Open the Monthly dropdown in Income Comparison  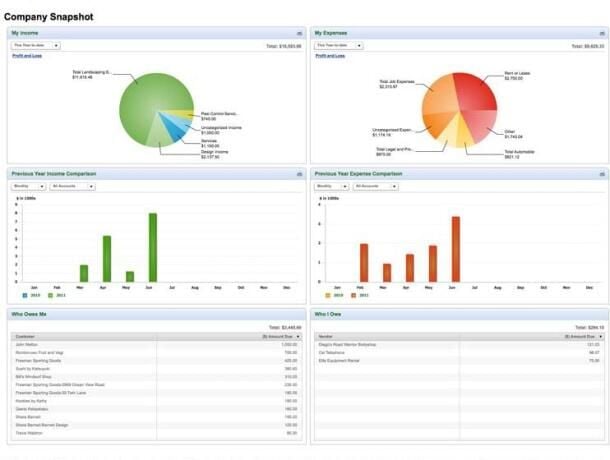pyautogui.click(x=28, y=186)
